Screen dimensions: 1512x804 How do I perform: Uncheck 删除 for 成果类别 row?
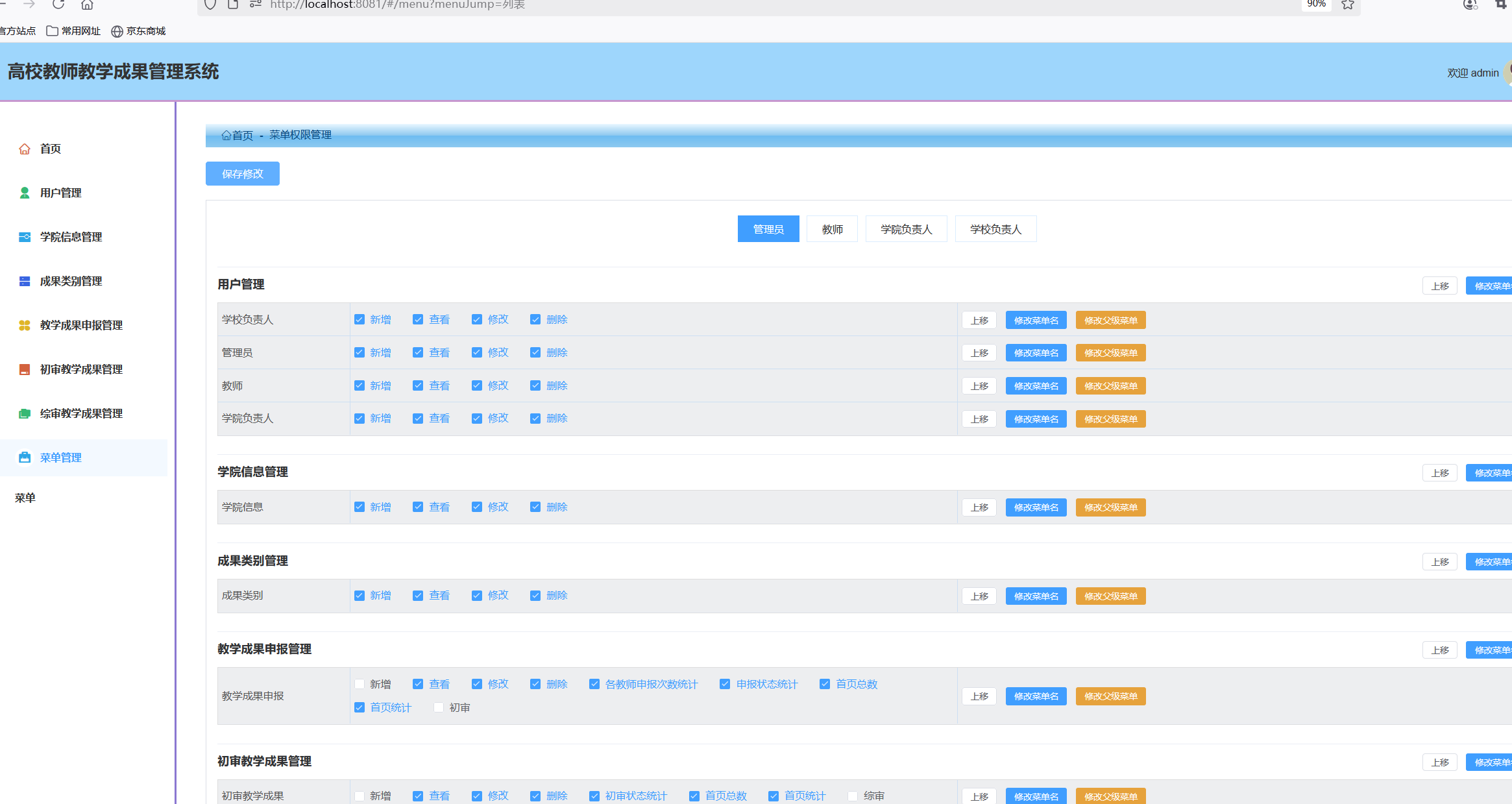tap(535, 596)
